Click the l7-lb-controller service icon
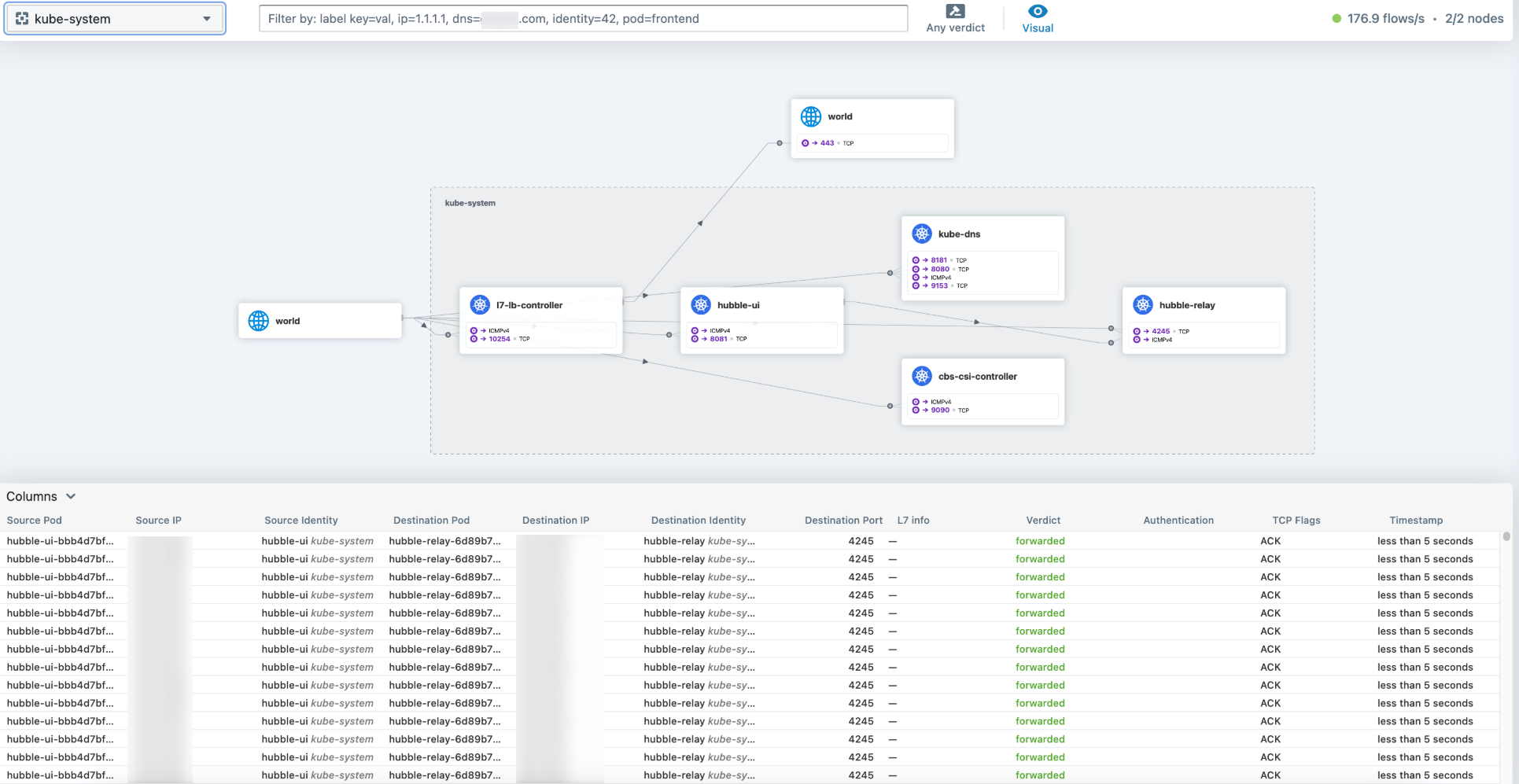 (480, 305)
